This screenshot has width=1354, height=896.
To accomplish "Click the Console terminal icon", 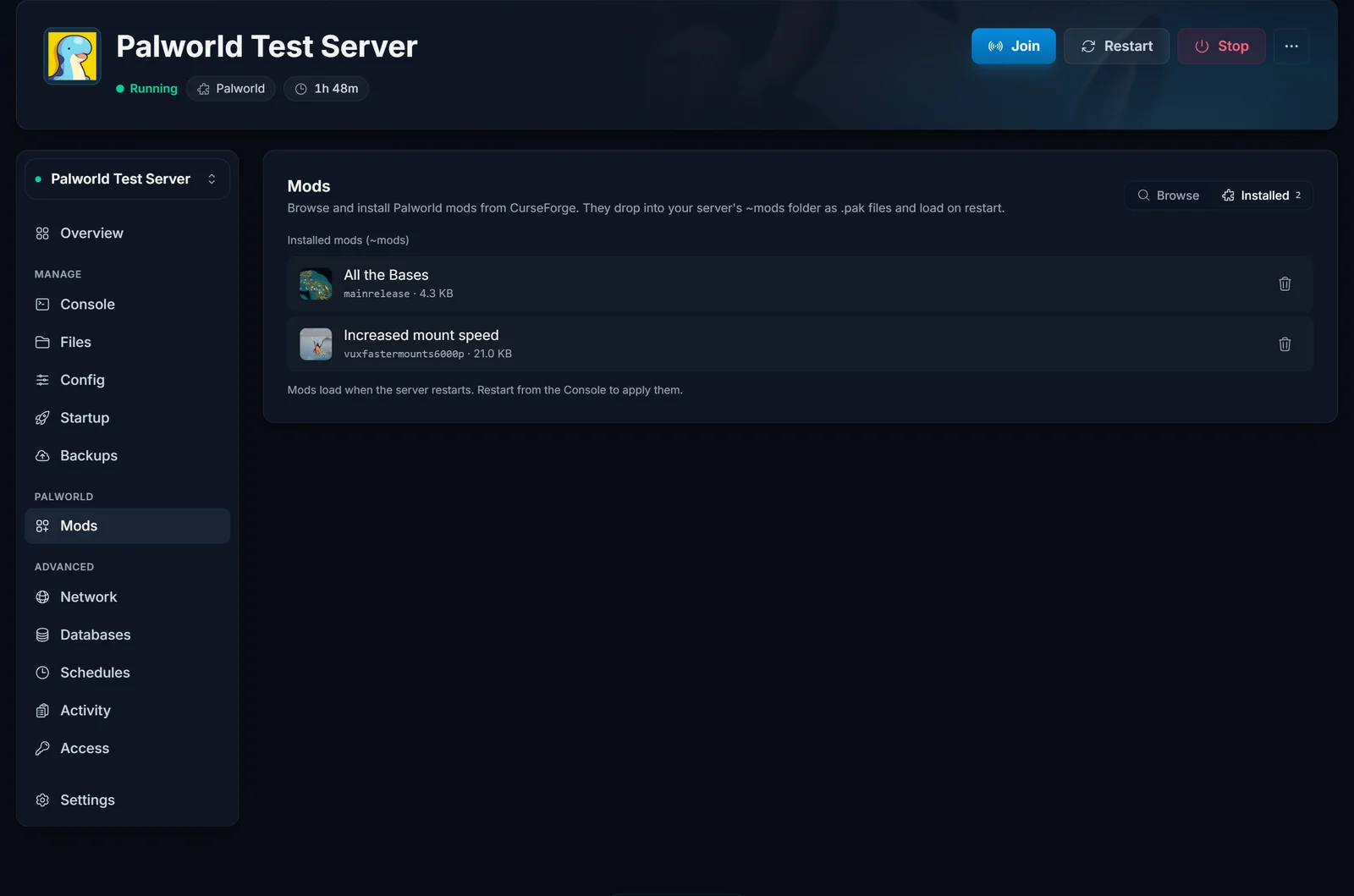I will 42,304.
